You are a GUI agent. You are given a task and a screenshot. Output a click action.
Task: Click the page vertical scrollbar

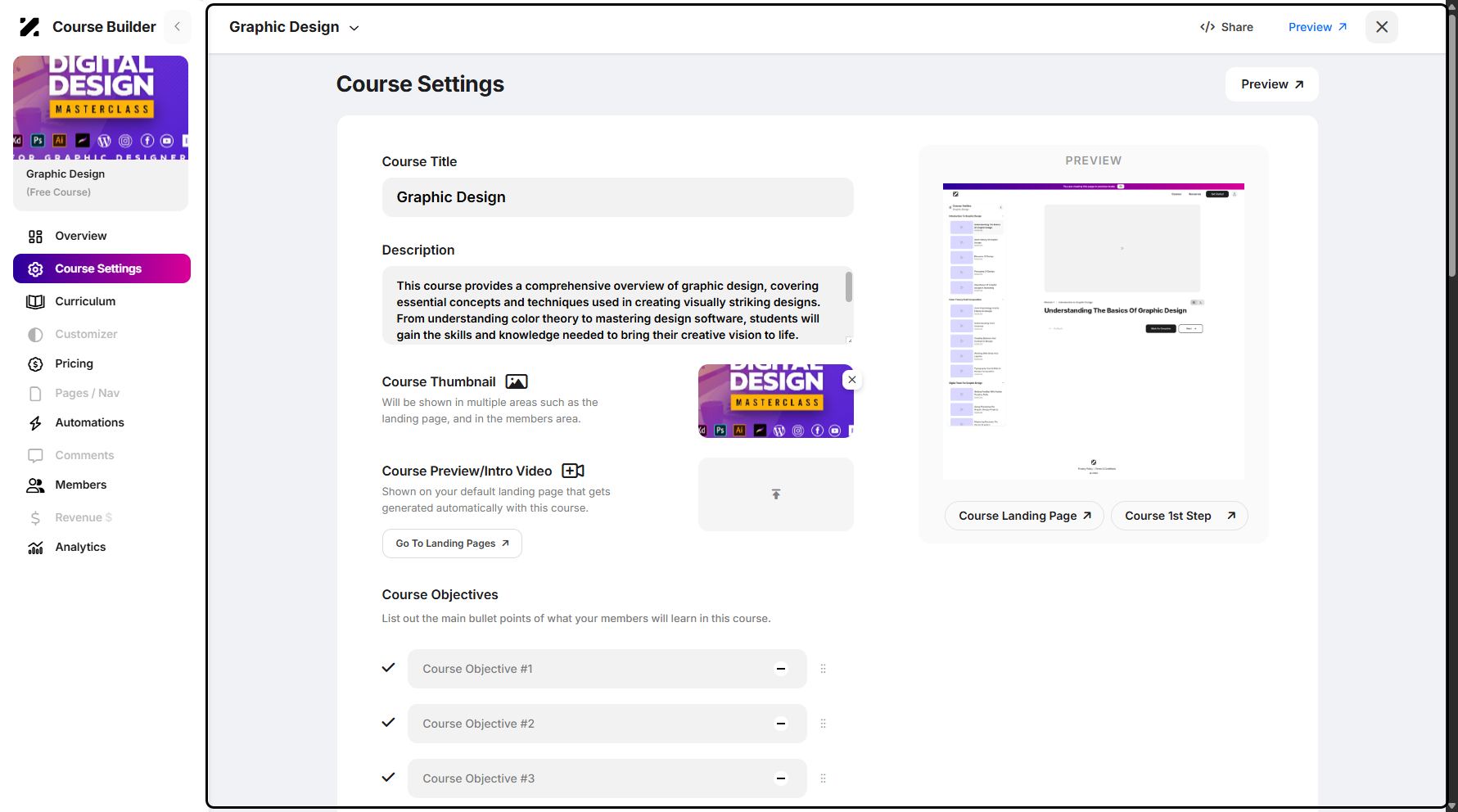(1452, 147)
